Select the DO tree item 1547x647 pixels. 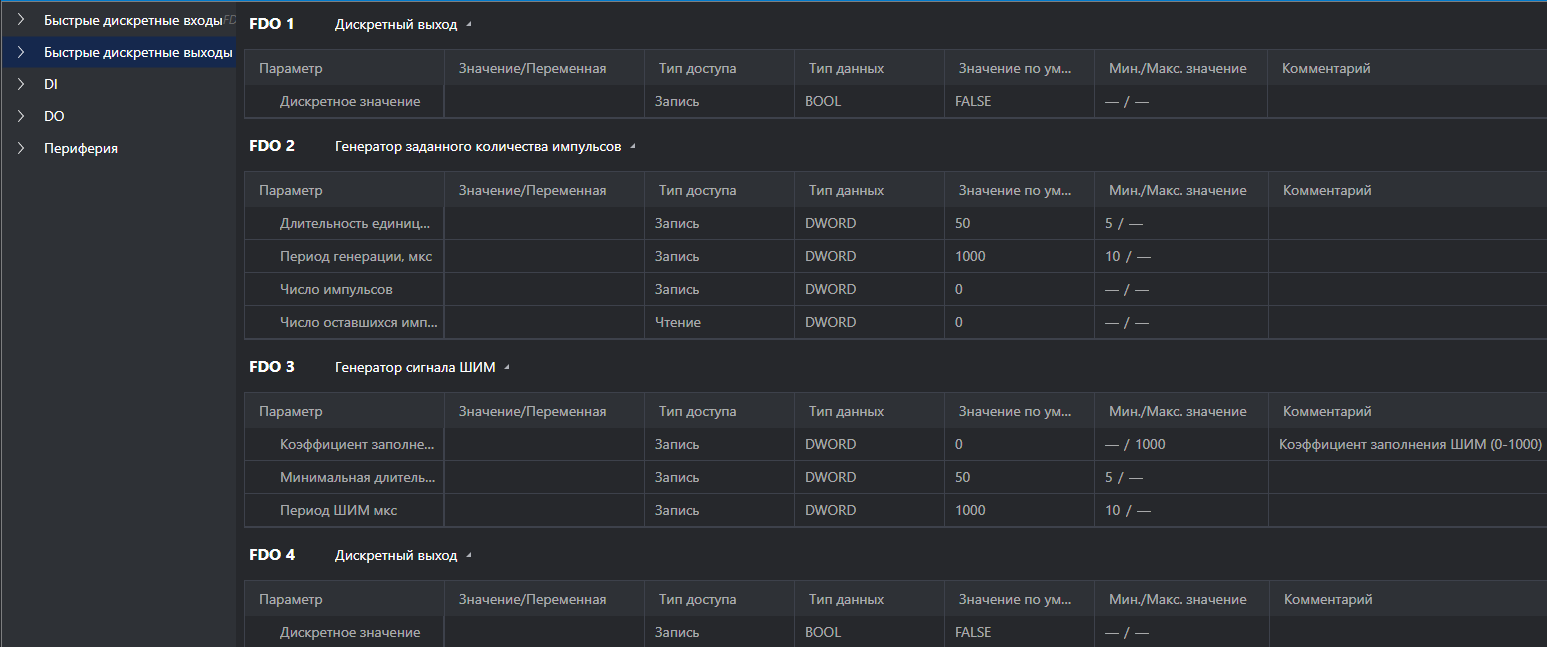(54, 116)
